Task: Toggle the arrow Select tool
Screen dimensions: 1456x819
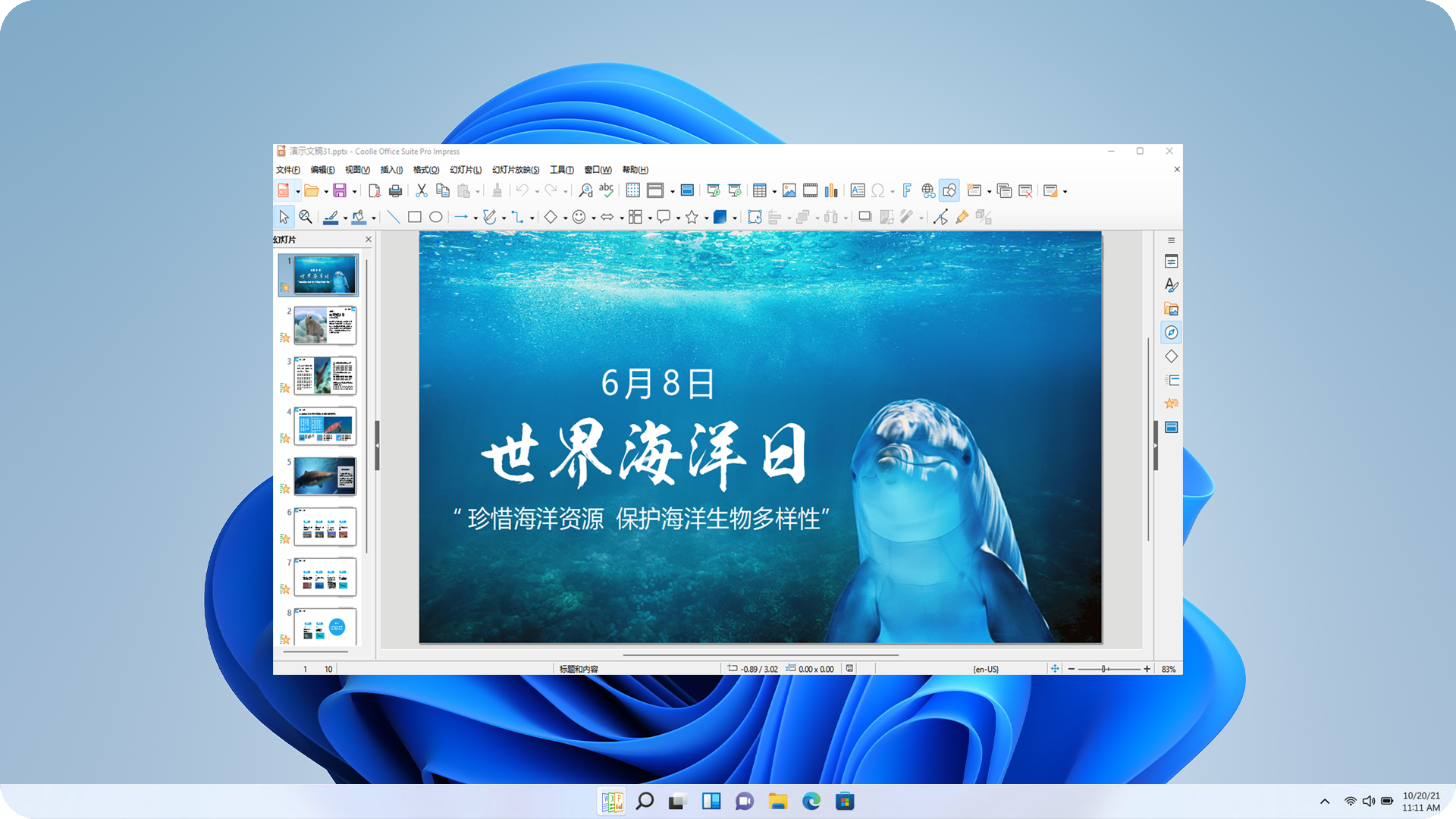Action: tap(284, 217)
